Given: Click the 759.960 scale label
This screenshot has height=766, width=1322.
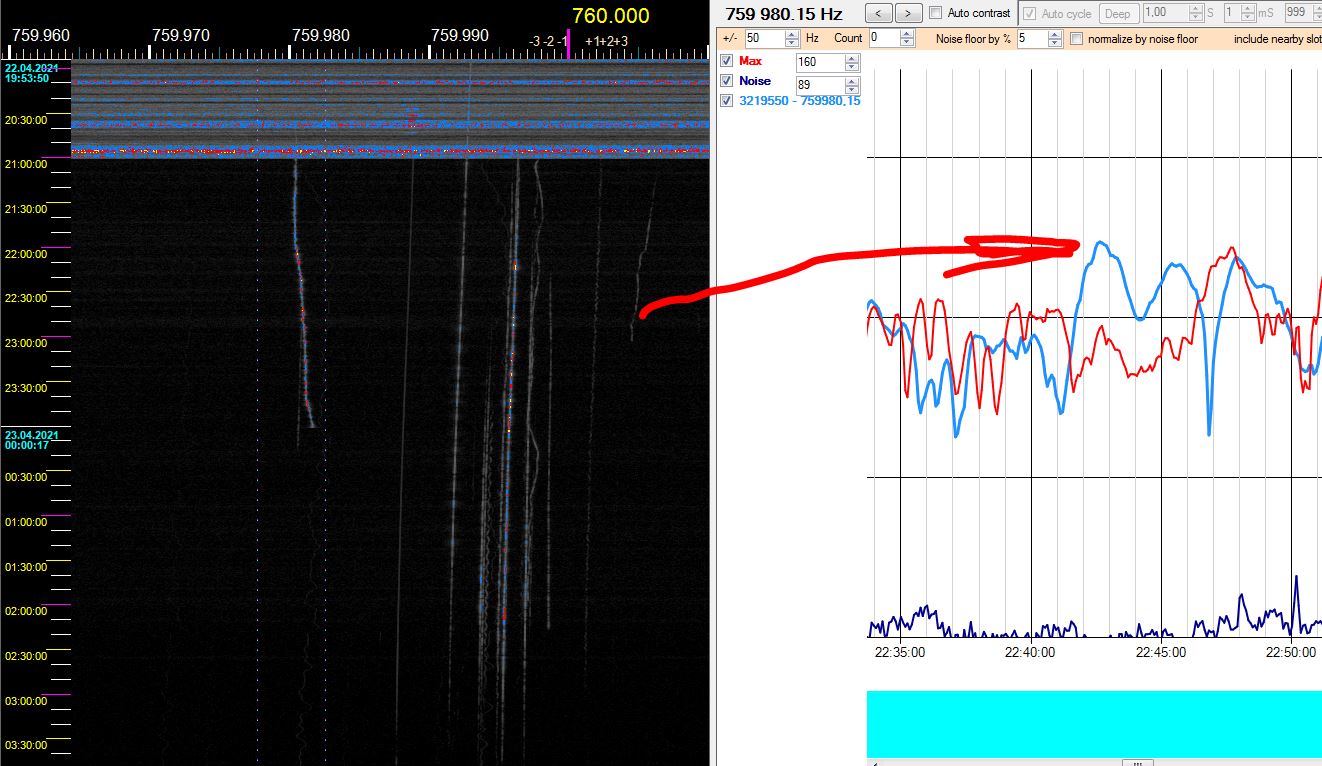Looking at the screenshot, I should tap(41, 35).
